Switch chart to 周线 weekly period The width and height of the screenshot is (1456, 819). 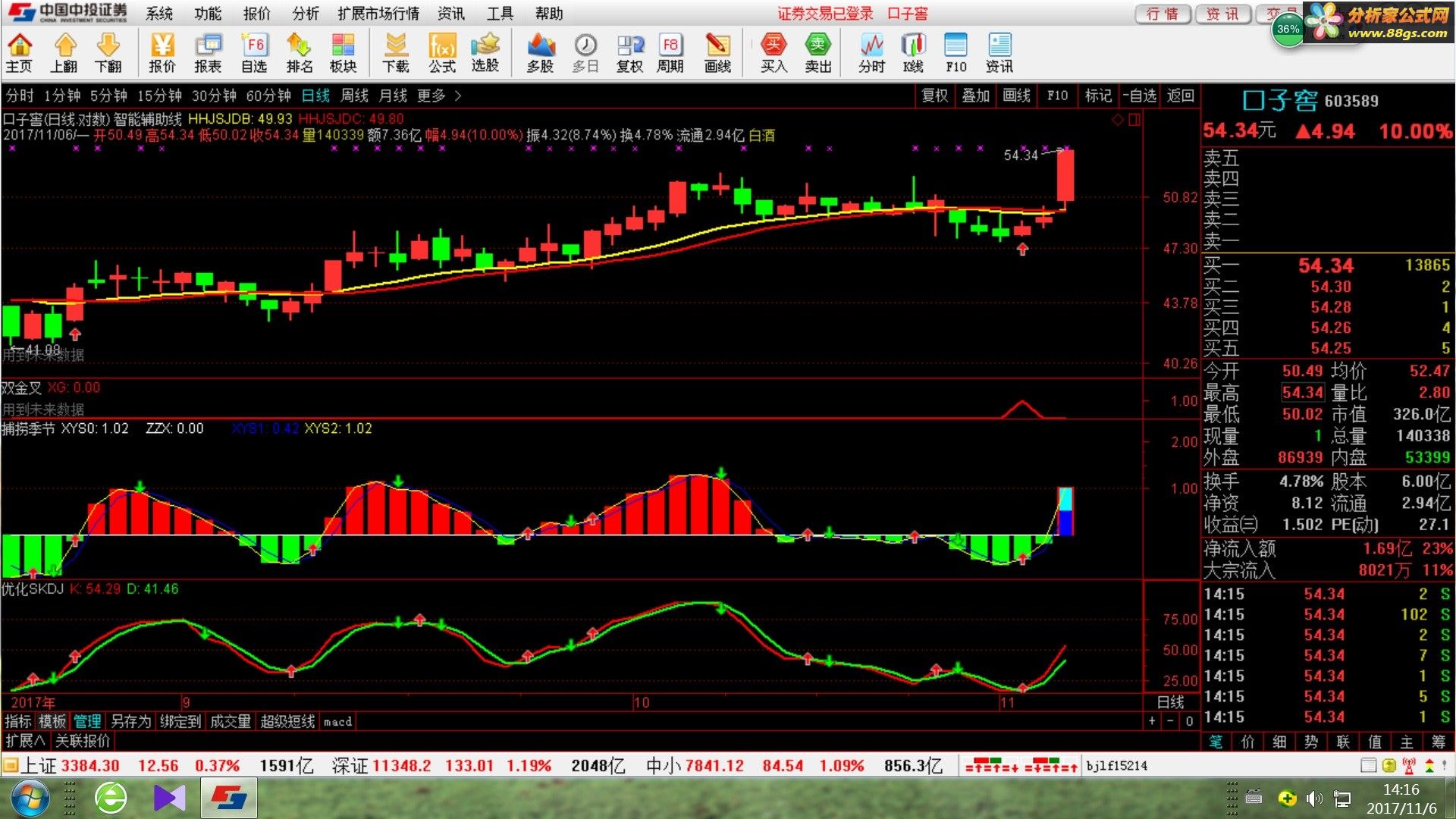point(354,96)
